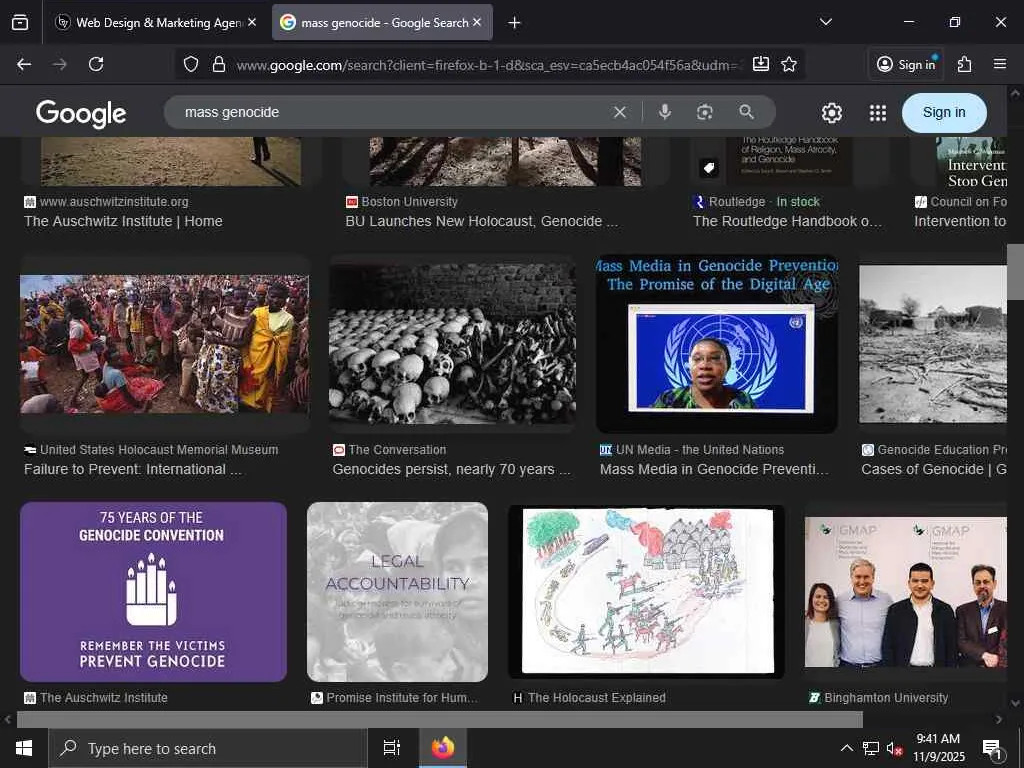The height and width of the screenshot is (768, 1024).
Task: Open the Holocaust Memorial Museum crowd photo thumbnail
Action: (165, 344)
